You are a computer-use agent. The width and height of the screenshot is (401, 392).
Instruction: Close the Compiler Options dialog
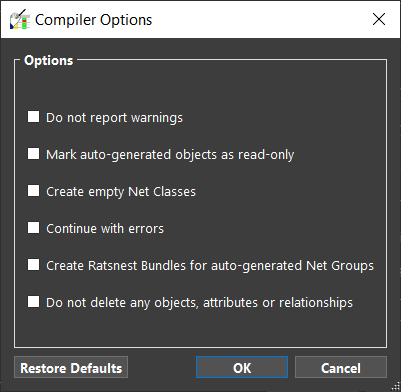(379, 19)
